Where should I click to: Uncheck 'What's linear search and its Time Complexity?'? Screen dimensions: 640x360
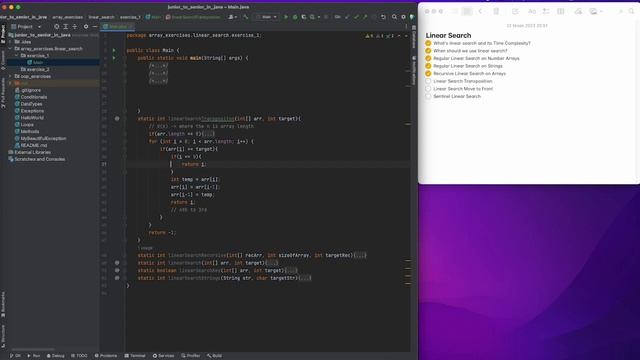click(x=428, y=43)
